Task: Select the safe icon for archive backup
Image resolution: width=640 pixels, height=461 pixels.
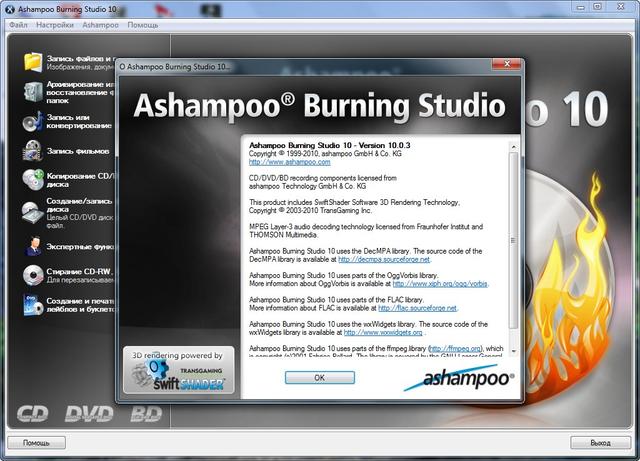Action: [33, 91]
